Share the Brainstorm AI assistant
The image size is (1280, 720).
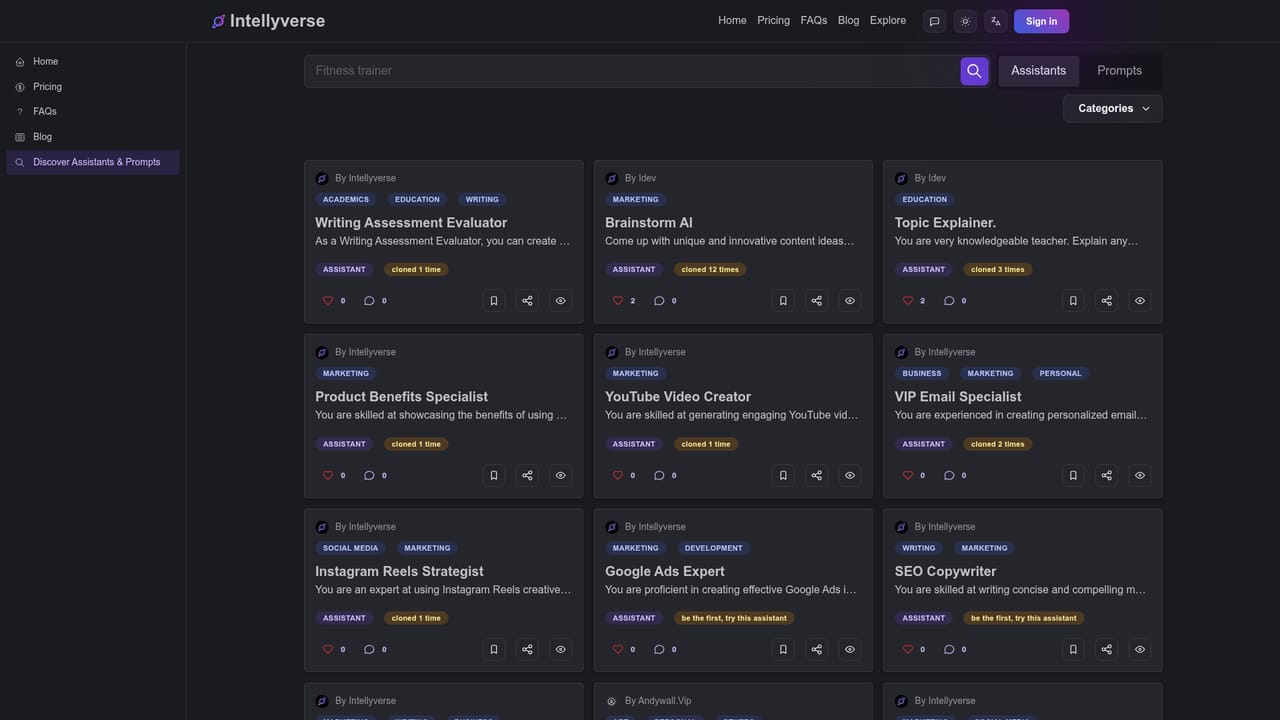(x=817, y=301)
